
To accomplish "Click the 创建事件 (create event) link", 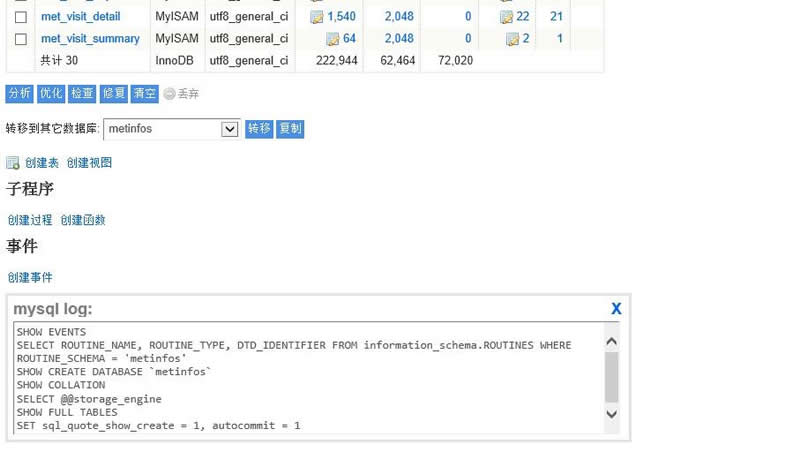I will coord(30,277).
